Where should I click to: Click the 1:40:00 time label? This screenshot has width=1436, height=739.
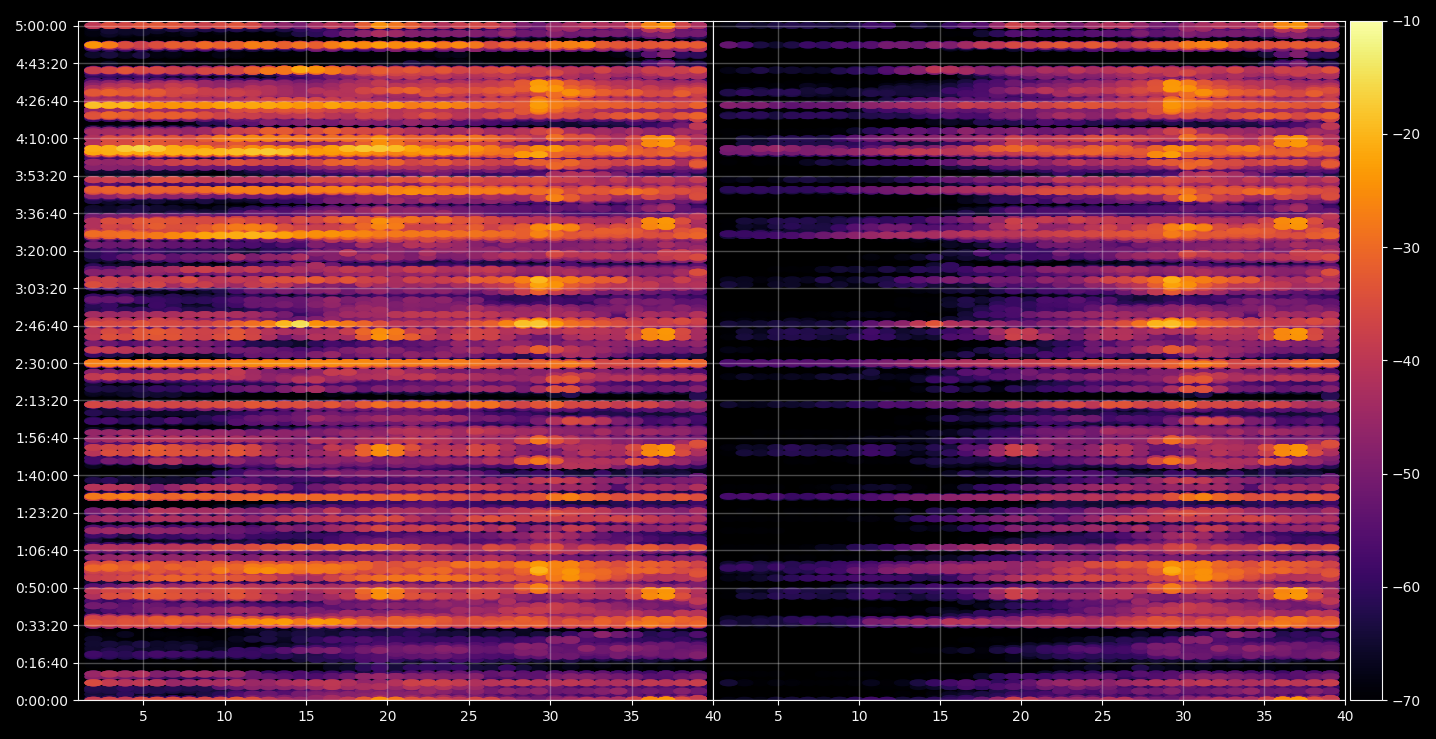[x=41, y=476]
